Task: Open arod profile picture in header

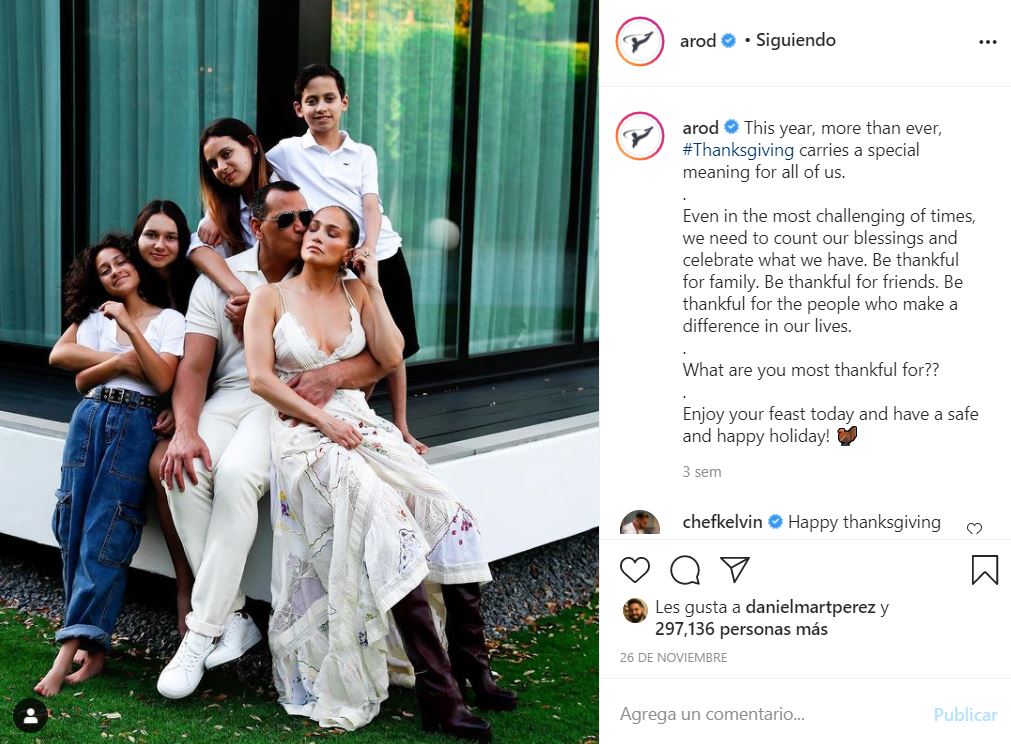Action: coord(640,41)
